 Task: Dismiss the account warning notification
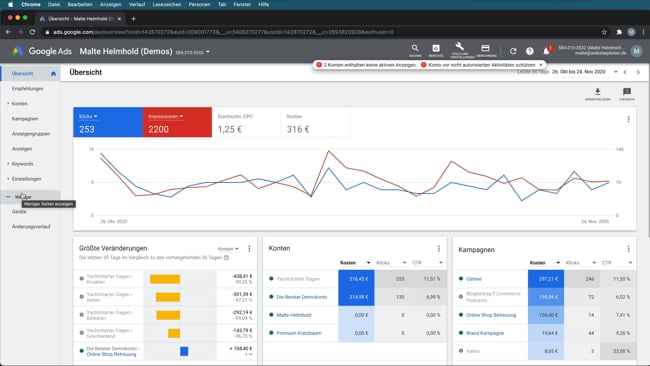tap(541, 65)
